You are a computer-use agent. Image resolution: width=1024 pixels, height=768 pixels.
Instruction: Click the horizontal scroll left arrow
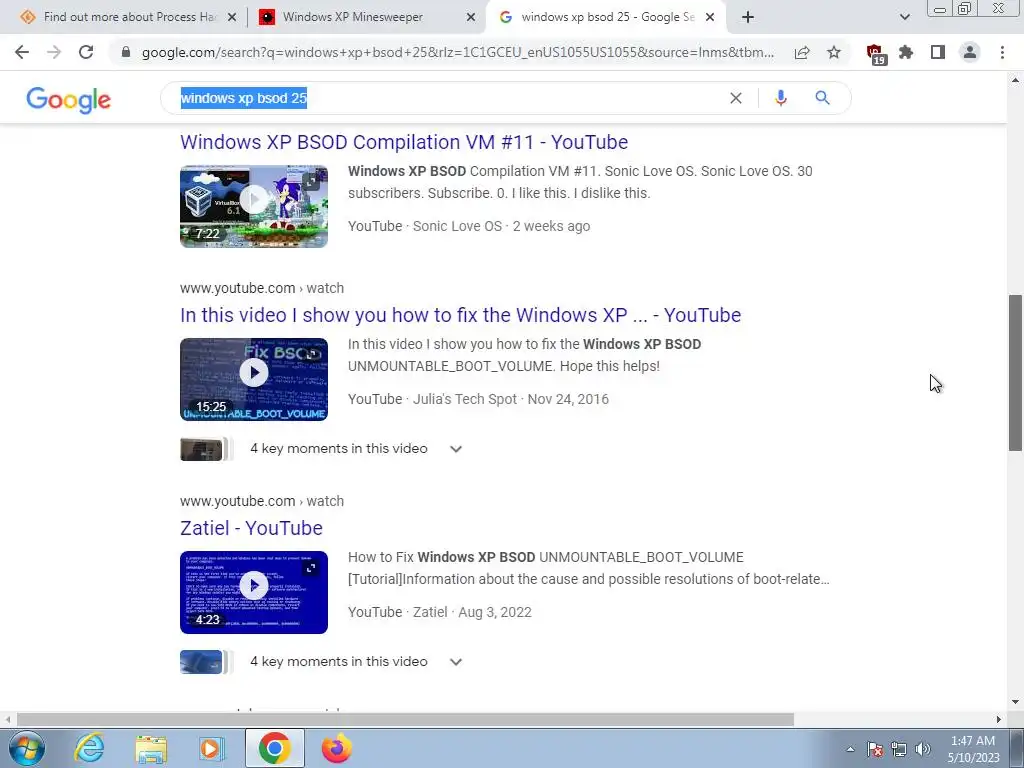pyautogui.click(x=7, y=719)
